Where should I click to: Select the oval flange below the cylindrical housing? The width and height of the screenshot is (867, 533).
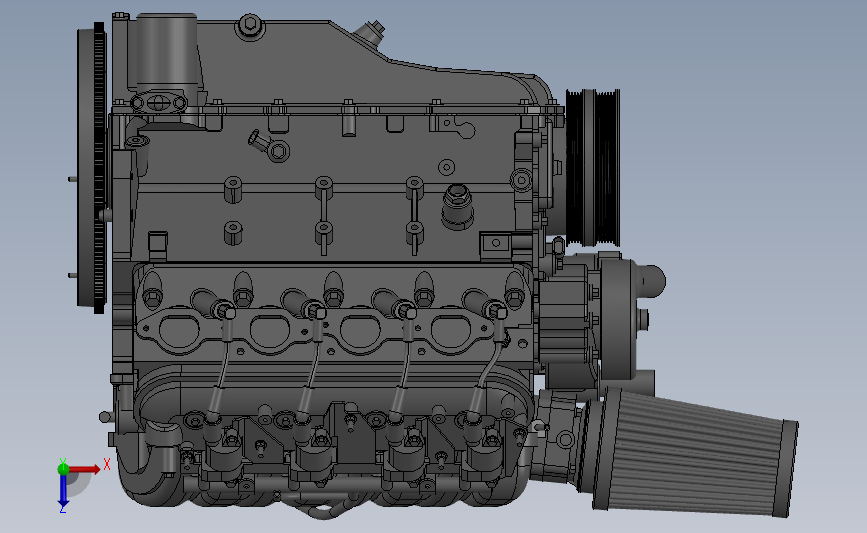[x=158, y=103]
